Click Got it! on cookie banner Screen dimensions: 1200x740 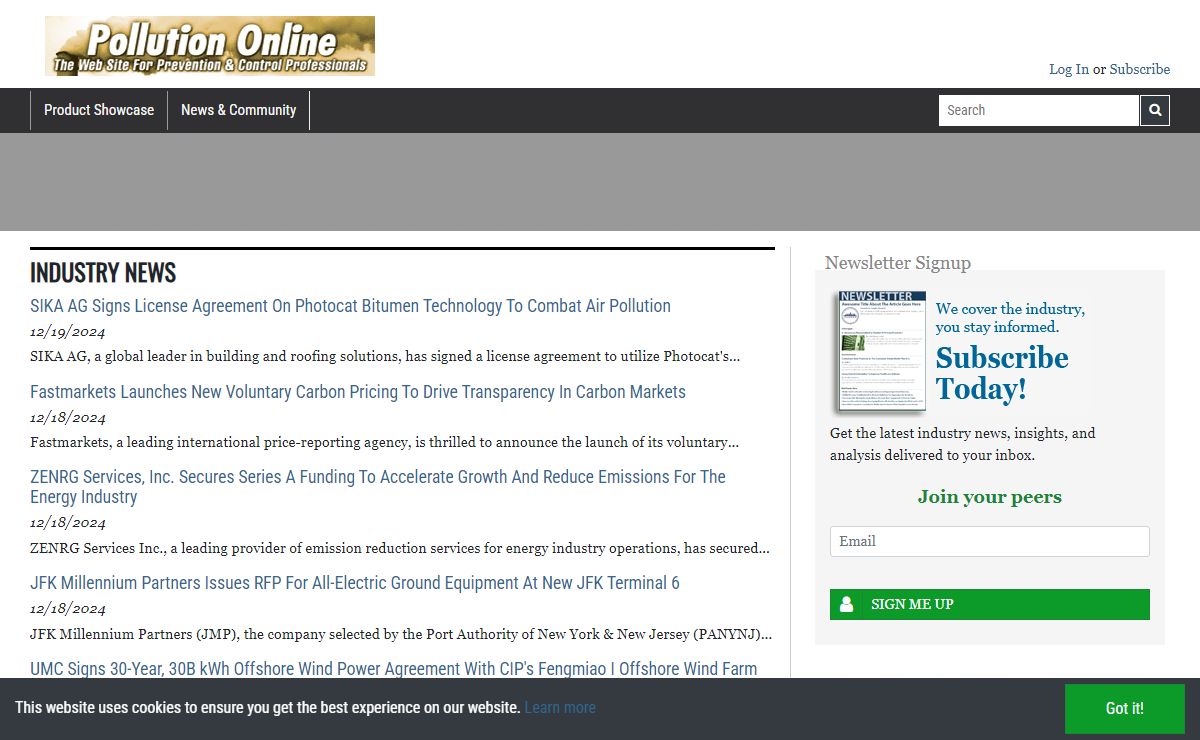pyautogui.click(x=1125, y=708)
